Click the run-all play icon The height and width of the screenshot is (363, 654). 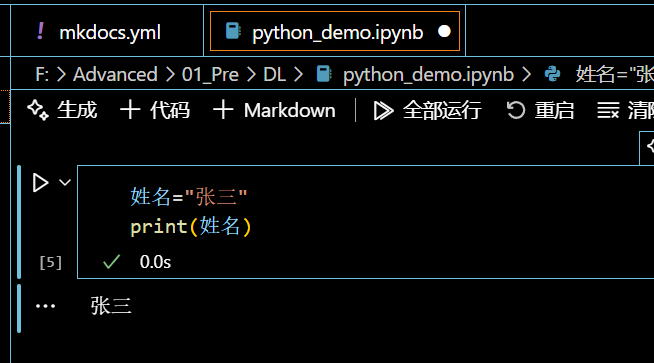pyautogui.click(x=383, y=111)
